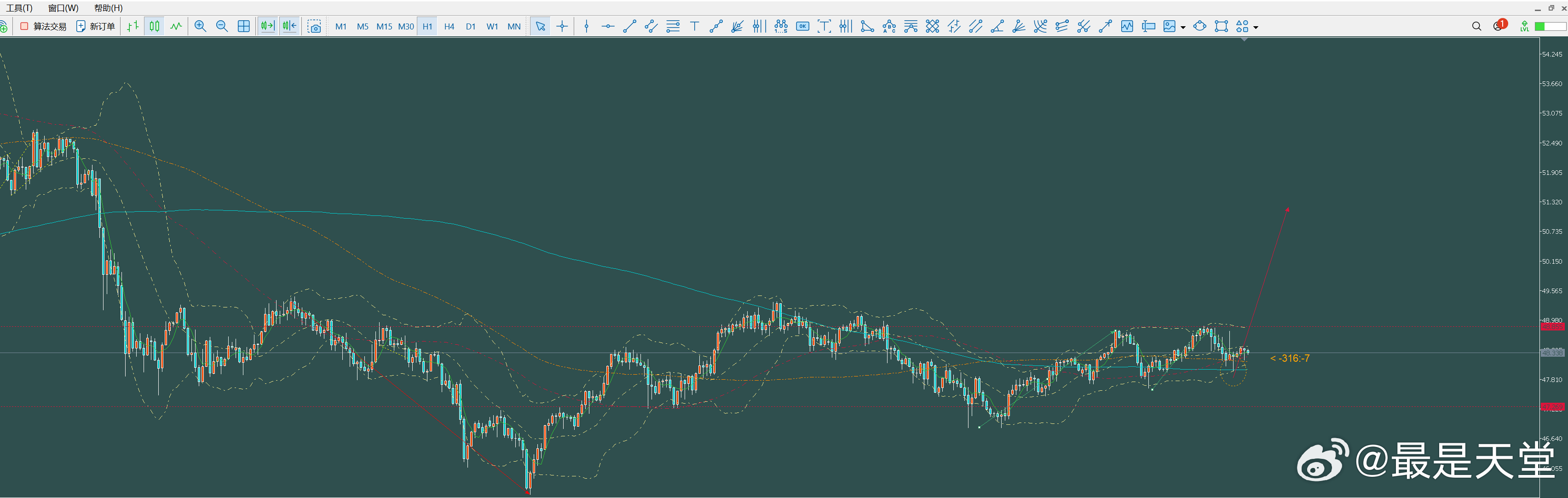Select the Gann grid drawing tool

click(x=932, y=26)
